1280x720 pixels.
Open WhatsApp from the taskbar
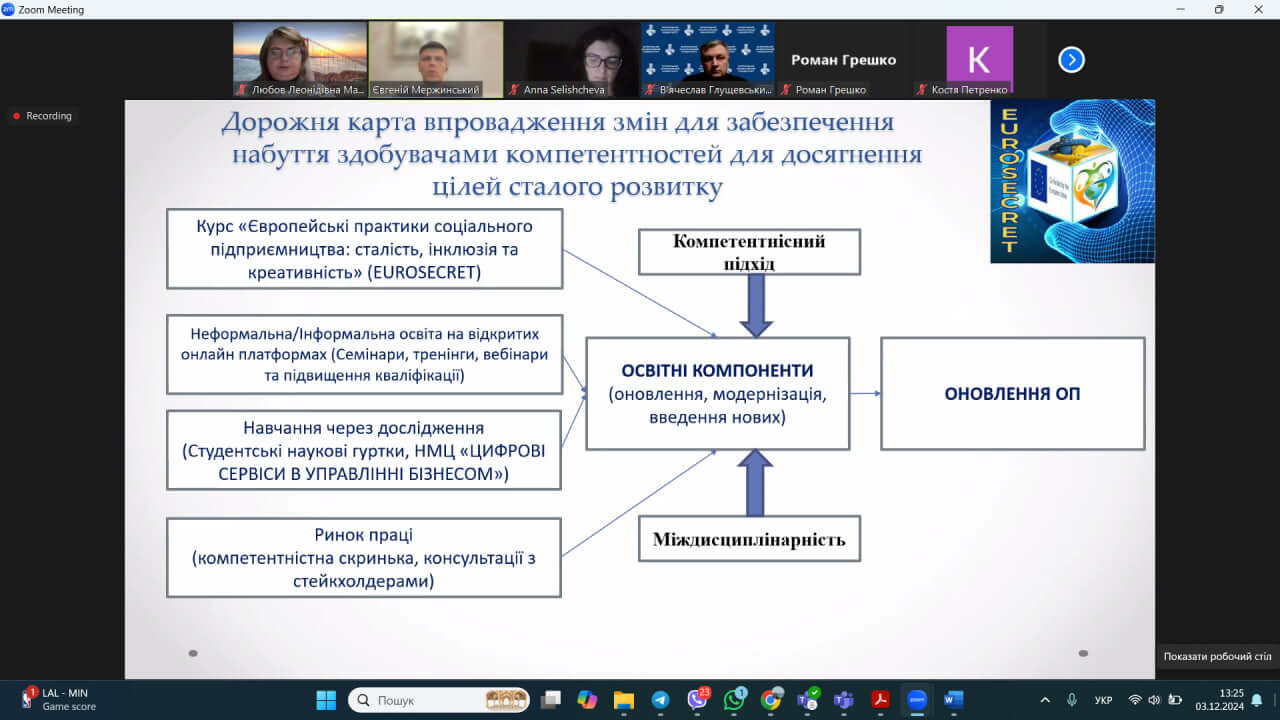coord(734,700)
